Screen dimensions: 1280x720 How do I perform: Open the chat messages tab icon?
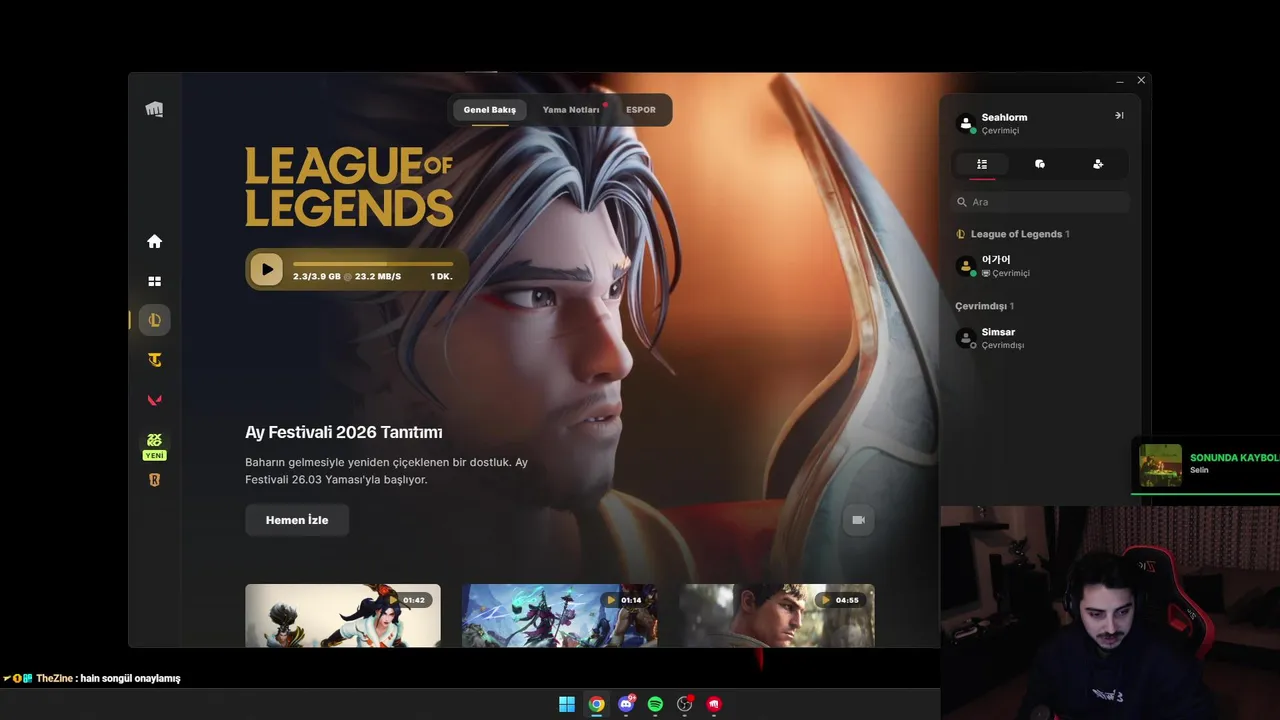pos(1040,164)
